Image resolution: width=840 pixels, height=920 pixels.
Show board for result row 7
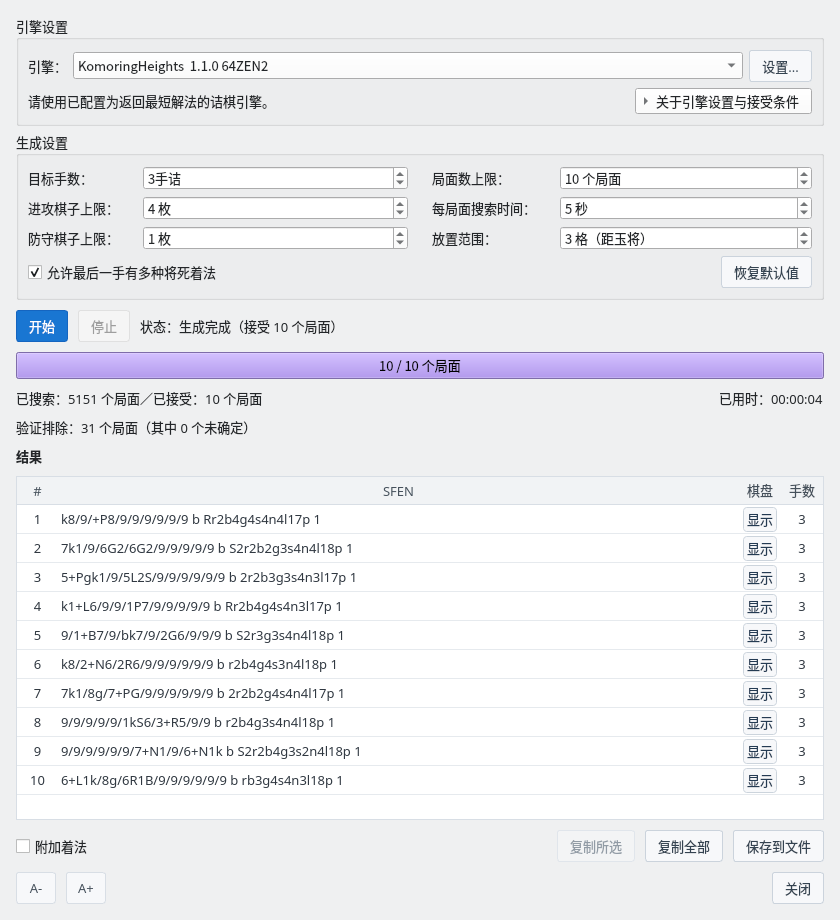760,694
